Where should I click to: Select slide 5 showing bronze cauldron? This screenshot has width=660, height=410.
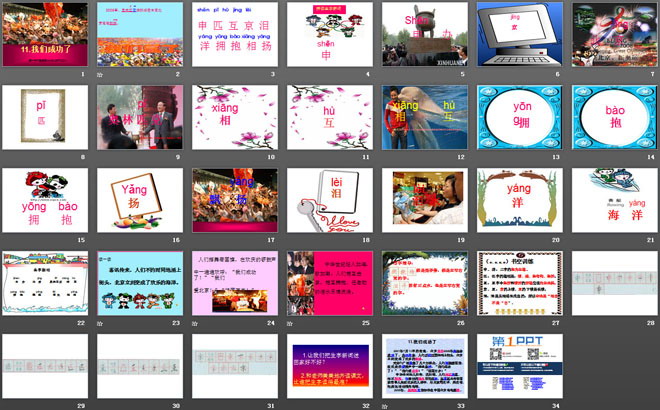pyautogui.click(x=425, y=34)
